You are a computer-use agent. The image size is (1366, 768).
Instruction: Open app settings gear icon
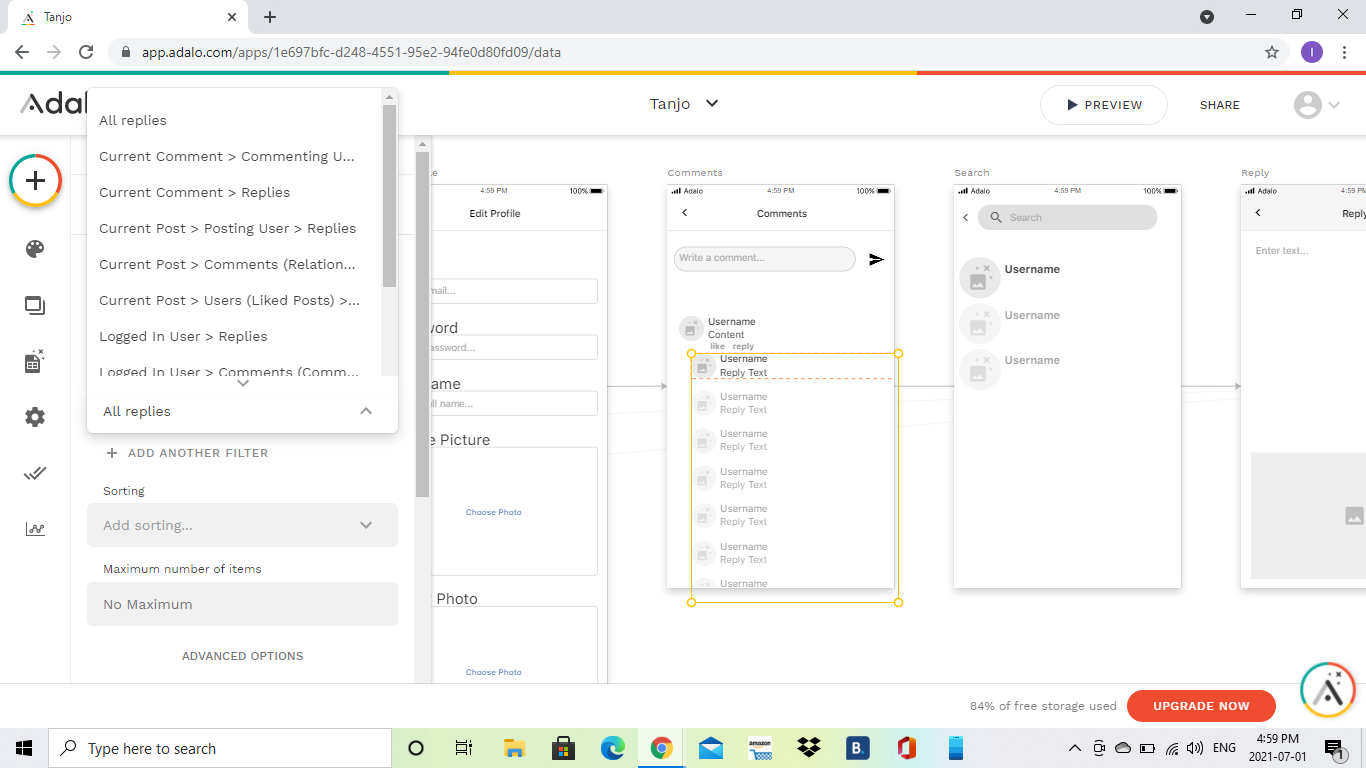[x=35, y=417]
